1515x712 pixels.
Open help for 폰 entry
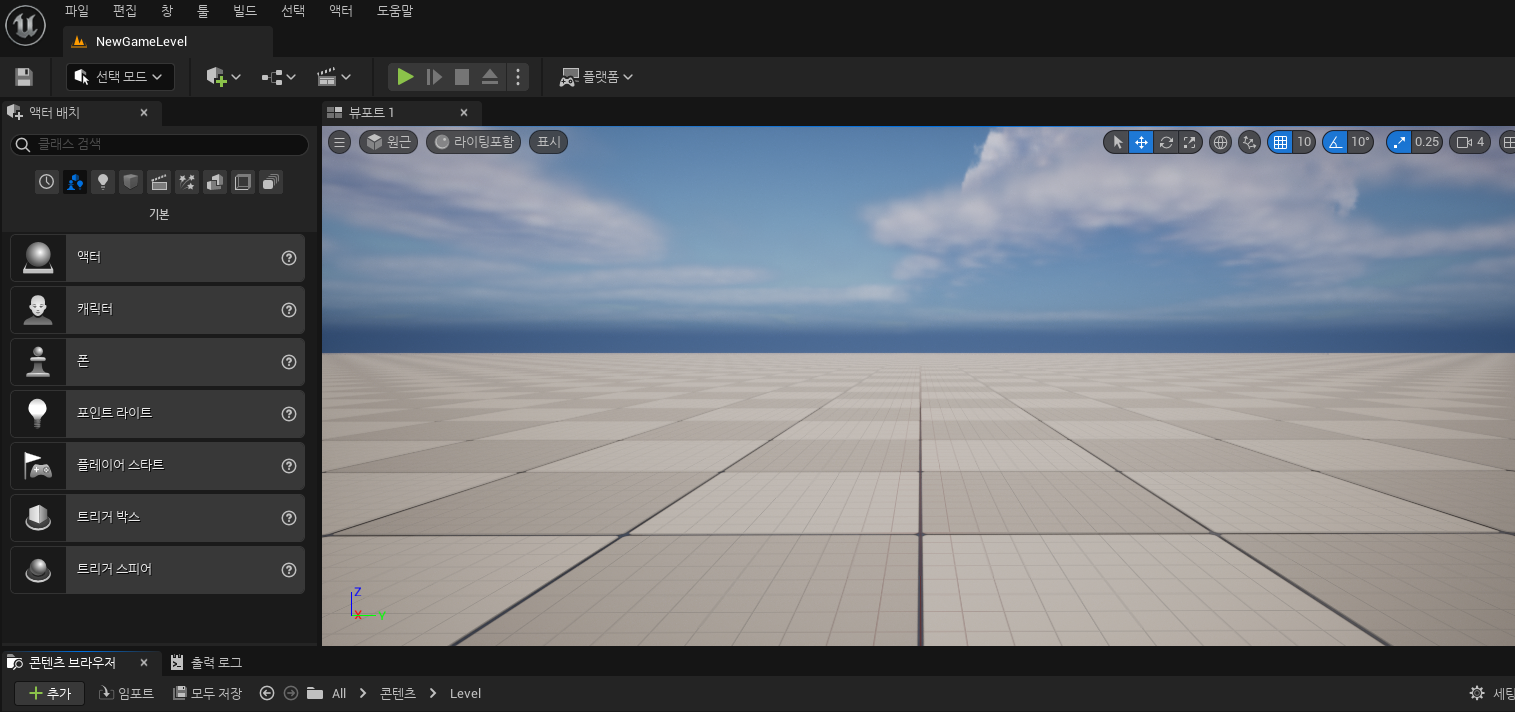tap(289, 362)
